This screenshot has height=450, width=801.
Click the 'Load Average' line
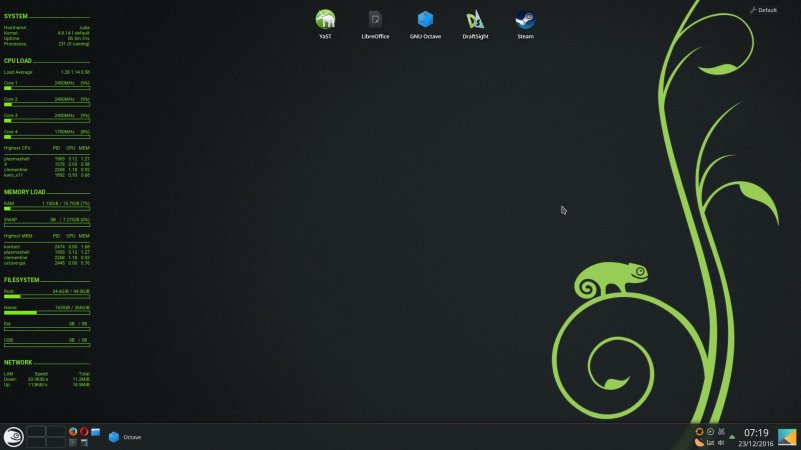click(47, 72)
